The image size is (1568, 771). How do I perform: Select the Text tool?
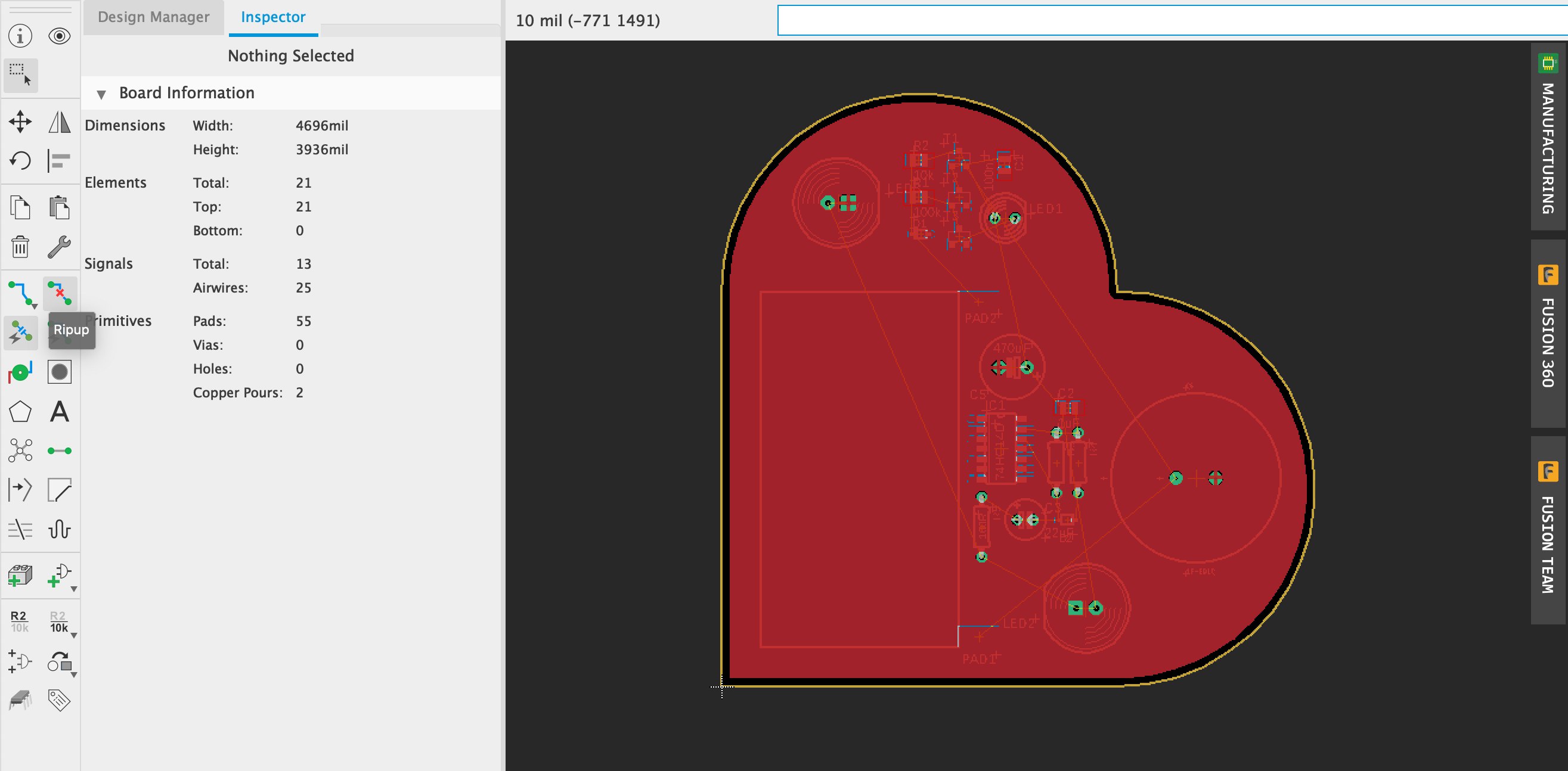[x=60, y=412]
